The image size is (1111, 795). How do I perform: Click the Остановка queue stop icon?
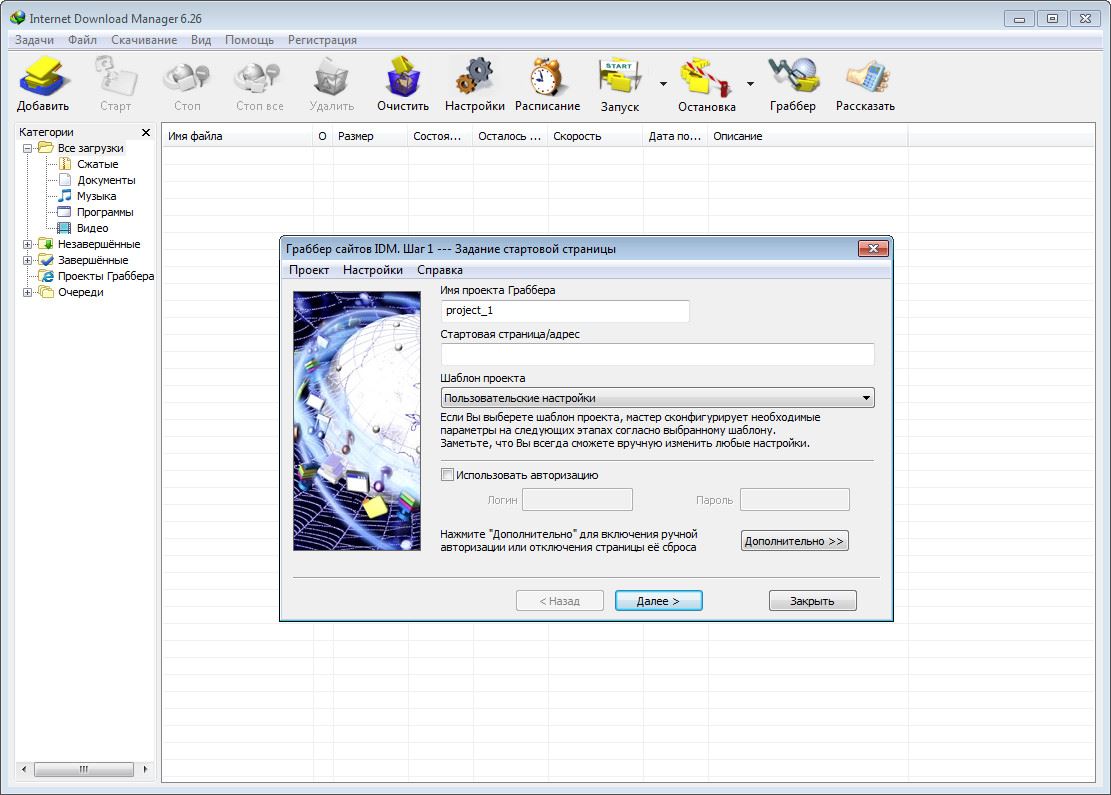pos(706,77)
